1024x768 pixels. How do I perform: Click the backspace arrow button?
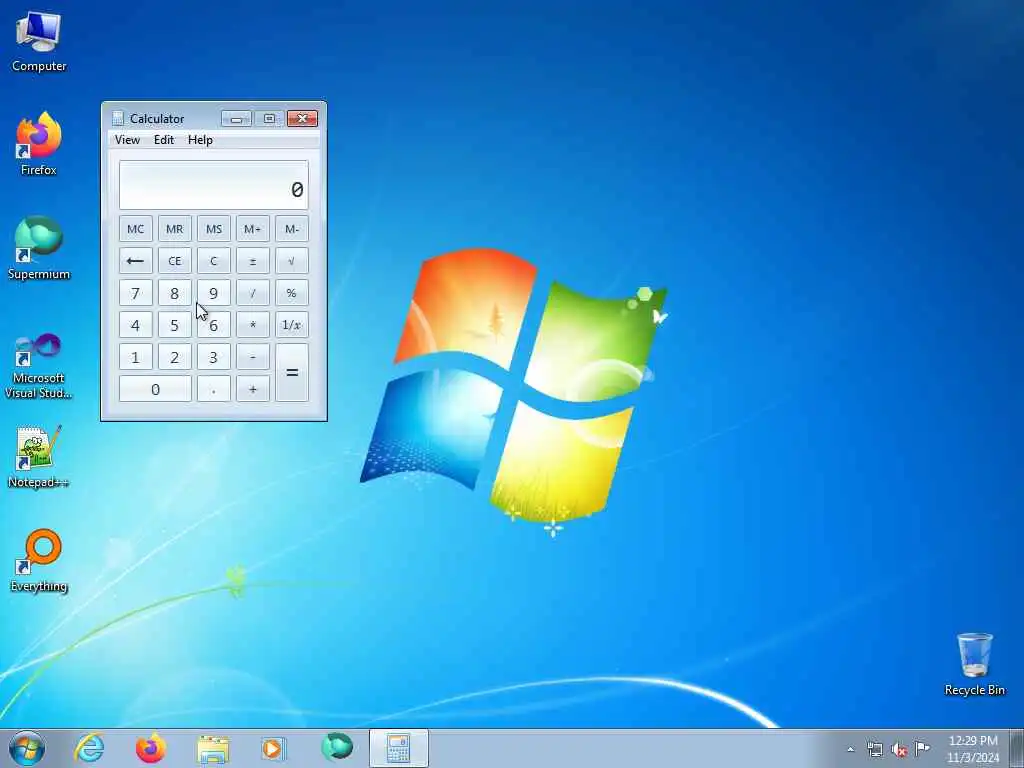135,261
